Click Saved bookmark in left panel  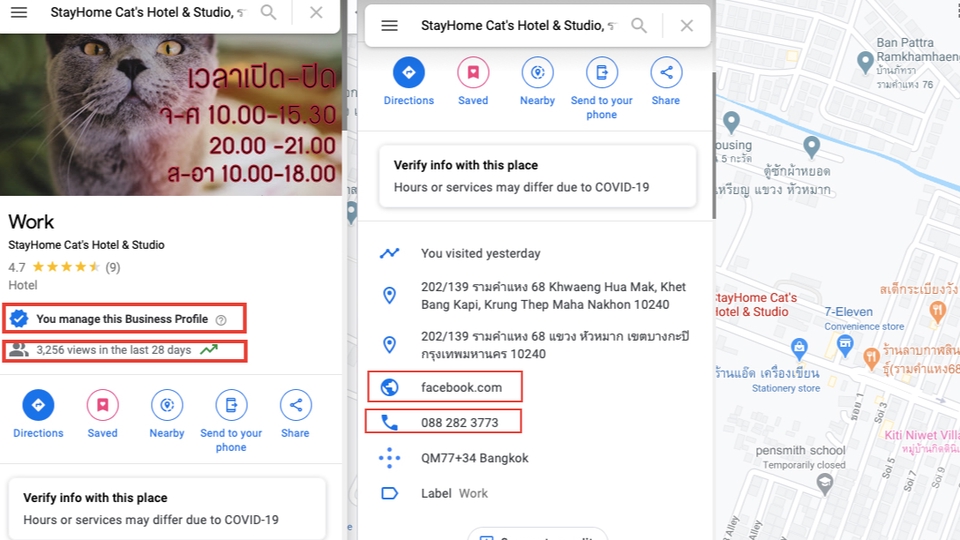[x=102, y=414]
